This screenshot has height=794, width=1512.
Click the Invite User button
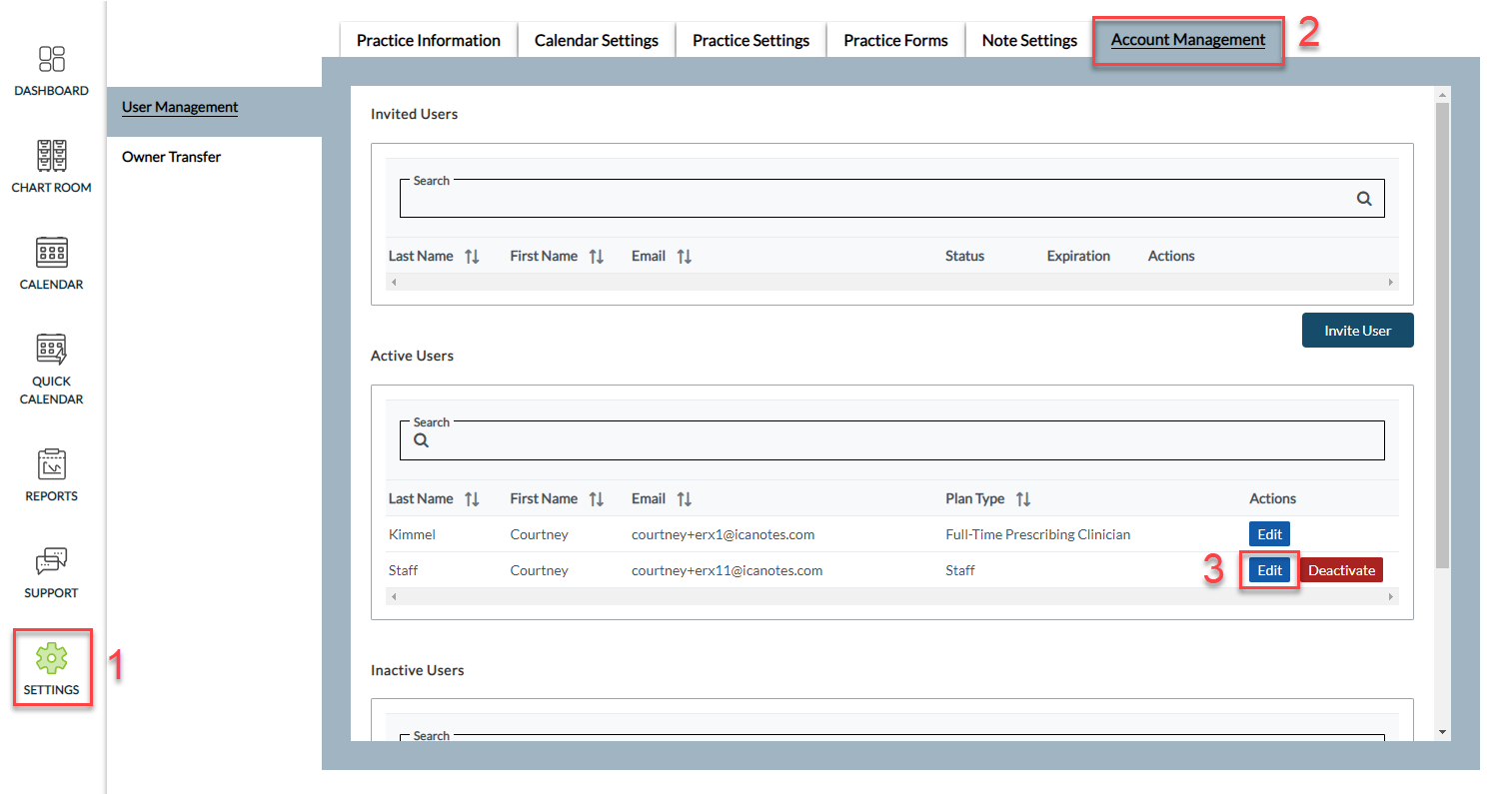coord(1357,331)
